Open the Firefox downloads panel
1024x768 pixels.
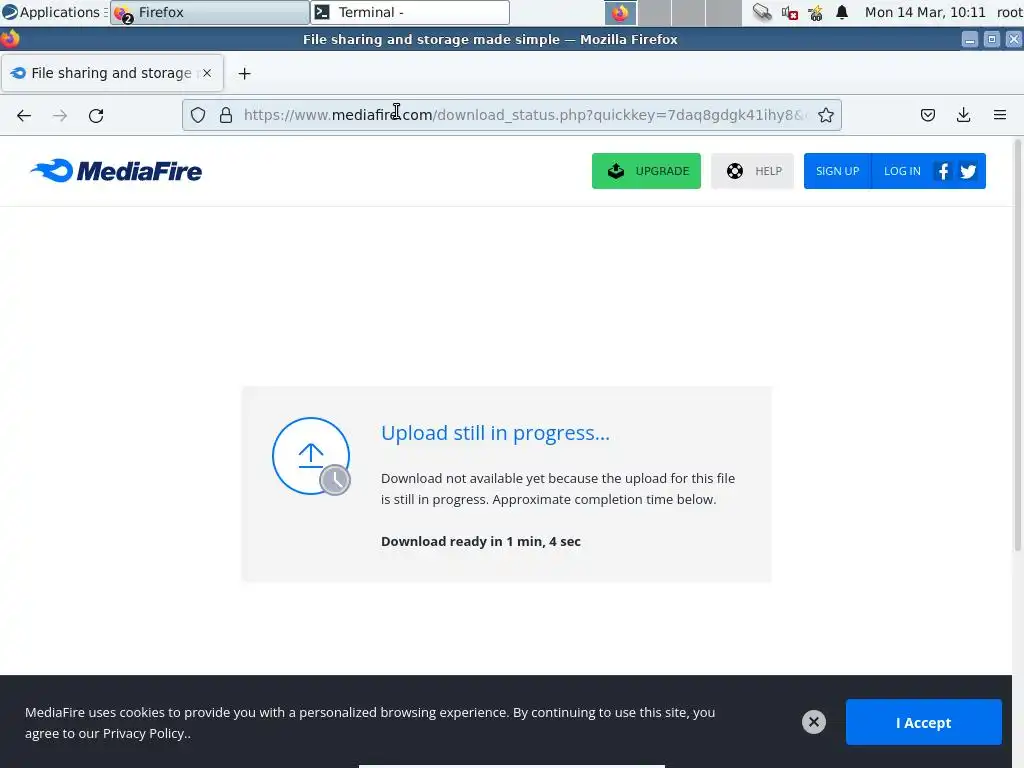[x=963, y=115]
